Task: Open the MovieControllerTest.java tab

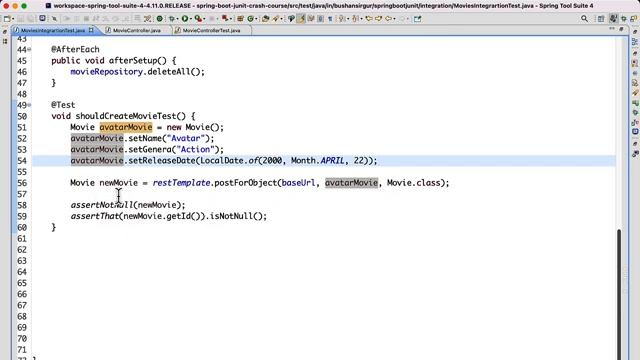Action: pyautogui.click(x=211, y=30)
